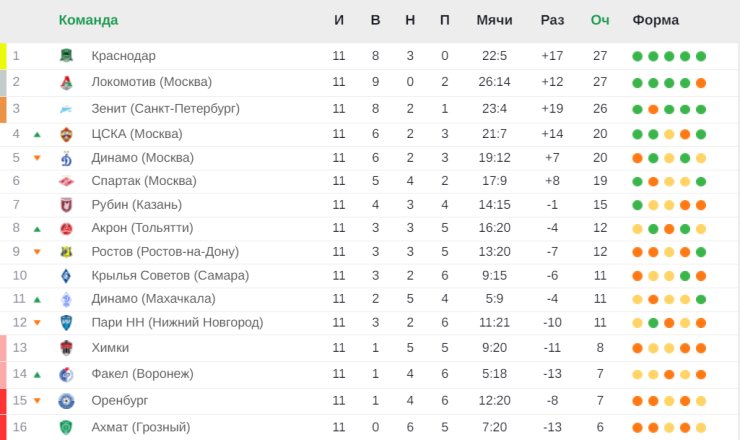This screenshot has width=740, height=440.
Task: Sort by Мячи goals column header
Action: pyautogui.click(x=494, y=20)
